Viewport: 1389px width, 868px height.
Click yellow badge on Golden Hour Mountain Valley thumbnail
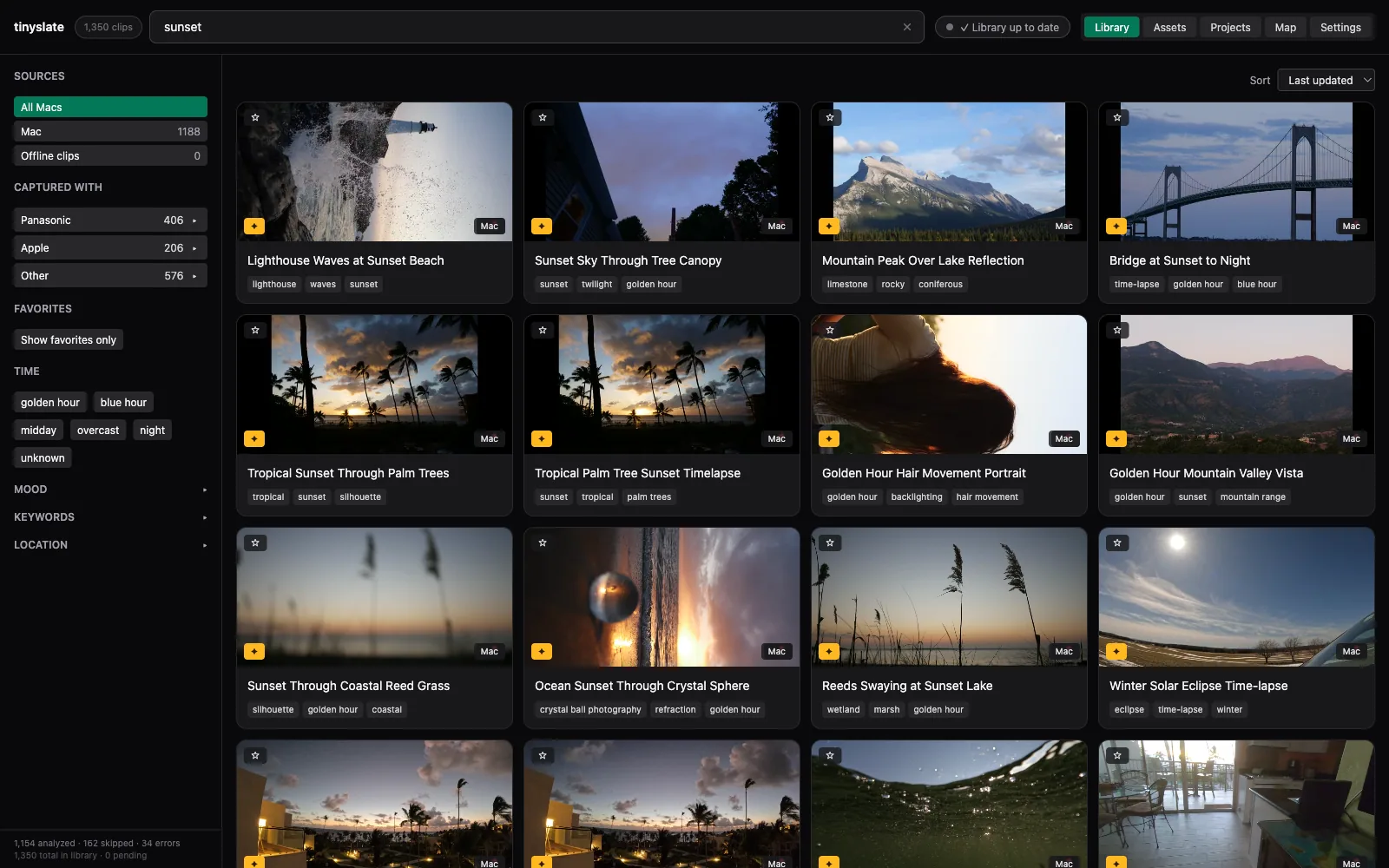tap(1116, 439)
